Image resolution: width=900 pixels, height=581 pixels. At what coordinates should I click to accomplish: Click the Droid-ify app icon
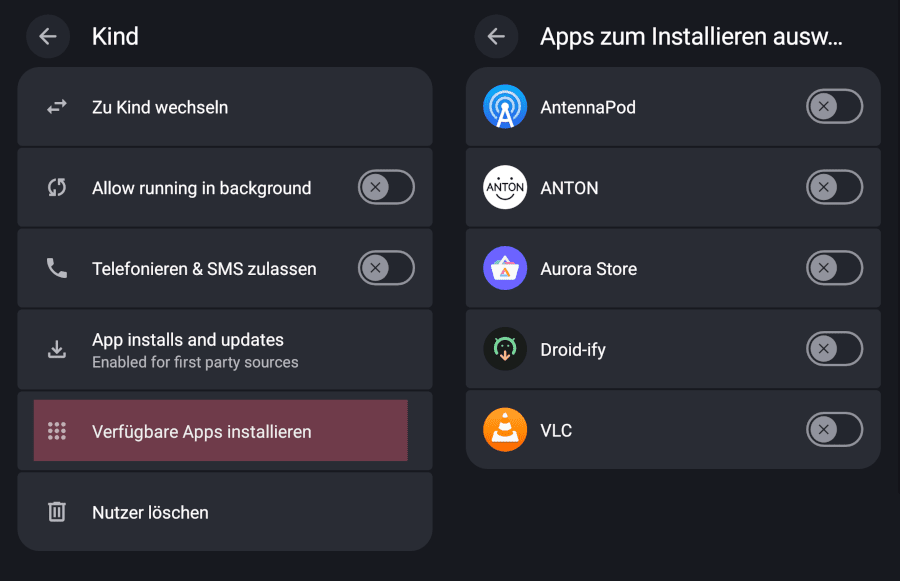click(505, 350)
